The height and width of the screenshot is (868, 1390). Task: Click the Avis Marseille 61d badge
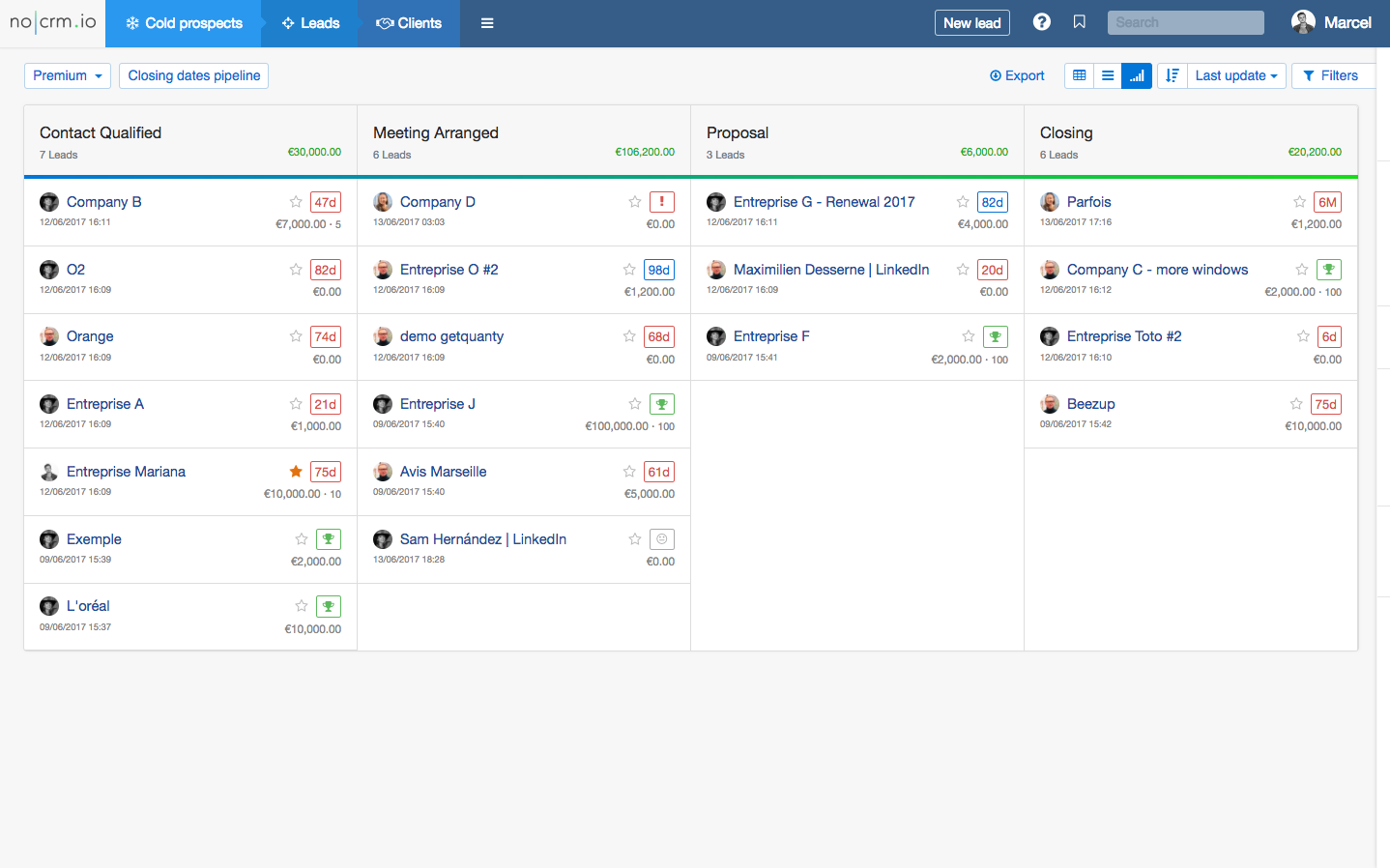tap(659, 472)
